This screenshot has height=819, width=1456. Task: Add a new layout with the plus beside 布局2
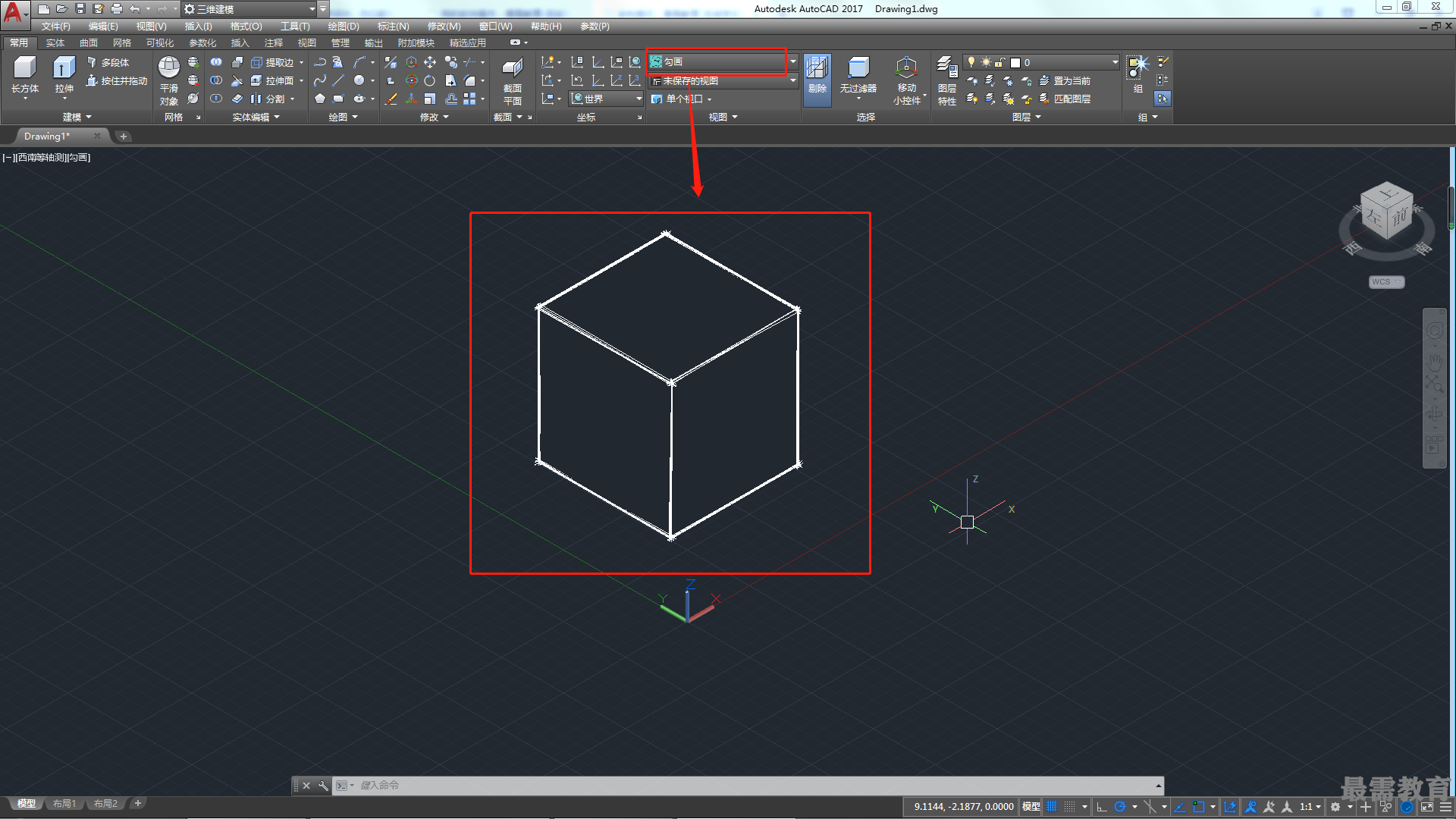(137, 803)
